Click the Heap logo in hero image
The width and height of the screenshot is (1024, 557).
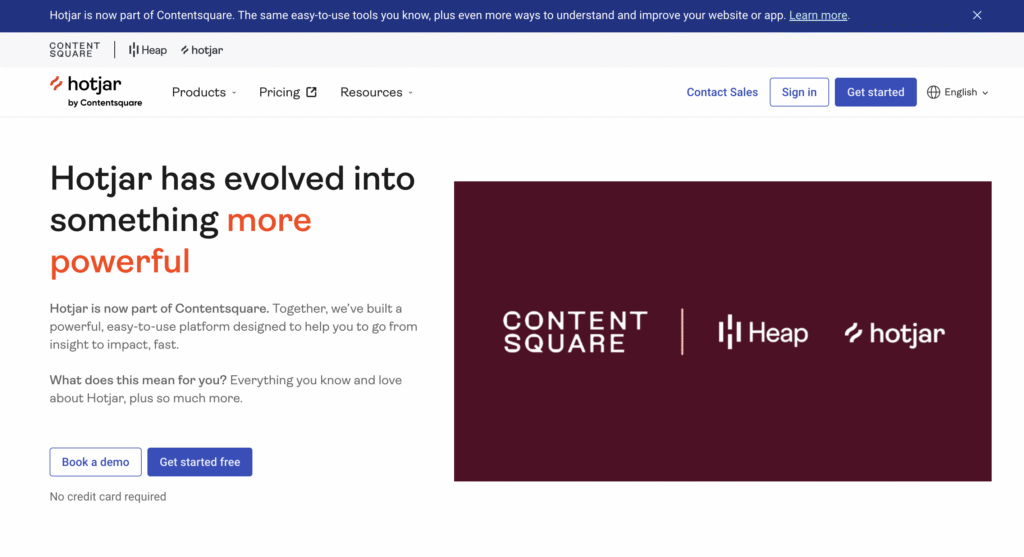pyautogui.click(x=763, y=333)
